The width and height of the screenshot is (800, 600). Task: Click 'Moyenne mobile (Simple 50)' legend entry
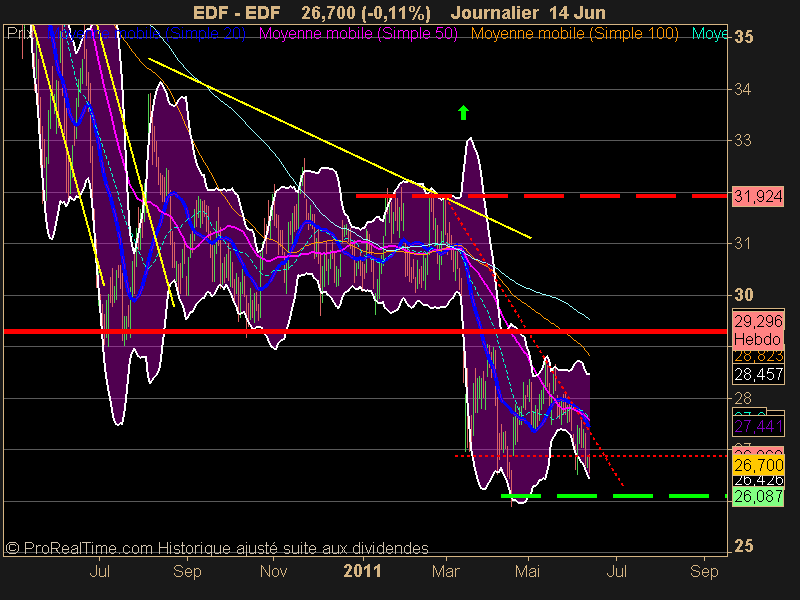[x=358, y=34]
